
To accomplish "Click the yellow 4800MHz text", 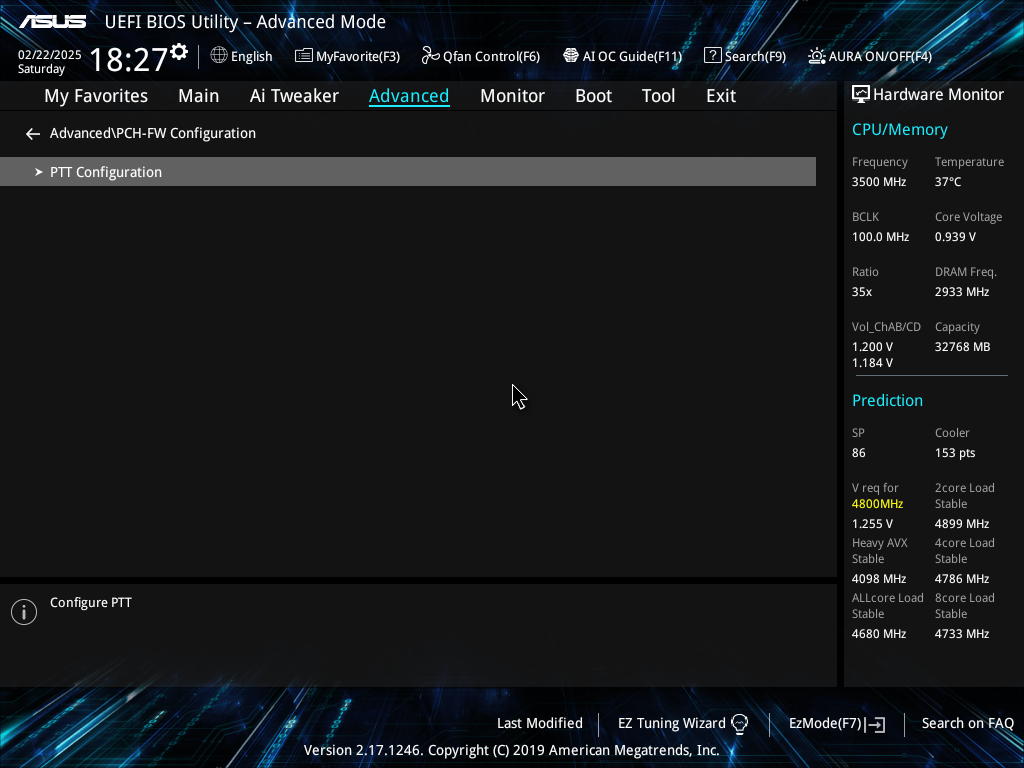I will [877, 504].
